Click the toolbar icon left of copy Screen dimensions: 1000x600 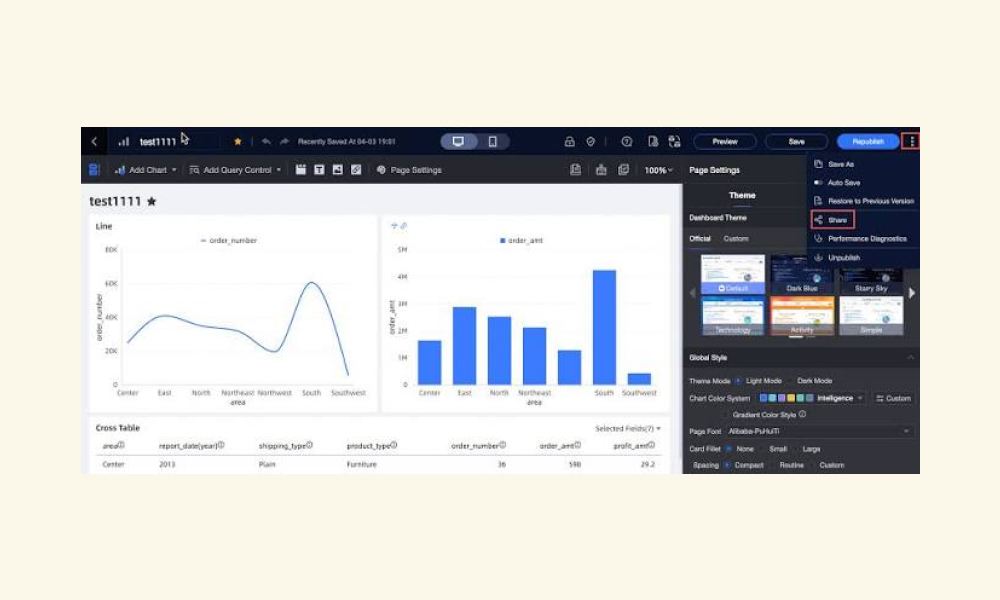(601, 170)
